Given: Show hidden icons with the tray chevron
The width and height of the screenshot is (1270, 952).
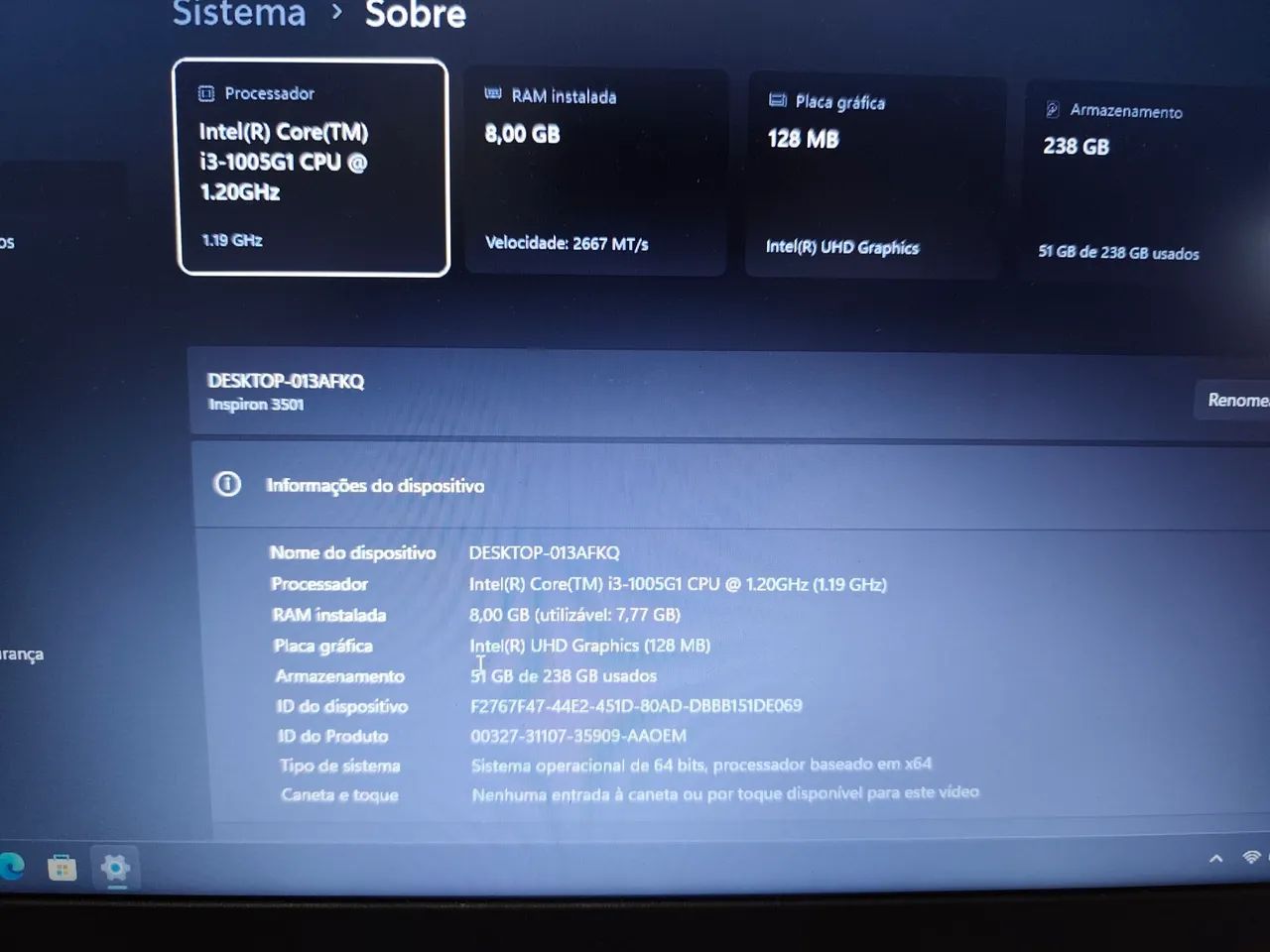Looking at the screenshot, I should point(1215,859).
